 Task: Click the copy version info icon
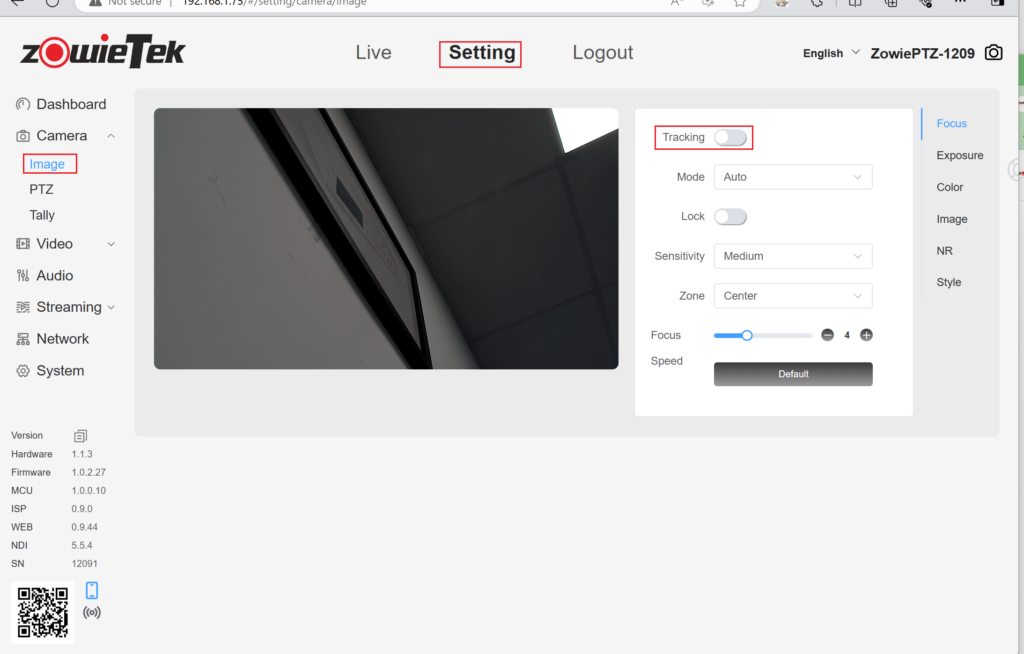click(81, 436)
